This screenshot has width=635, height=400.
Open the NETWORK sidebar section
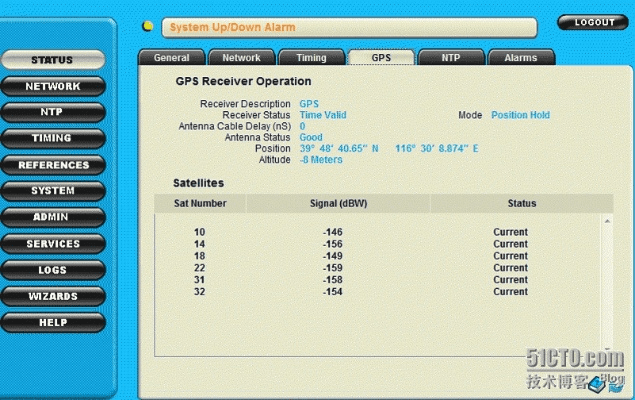pos(52,87)
